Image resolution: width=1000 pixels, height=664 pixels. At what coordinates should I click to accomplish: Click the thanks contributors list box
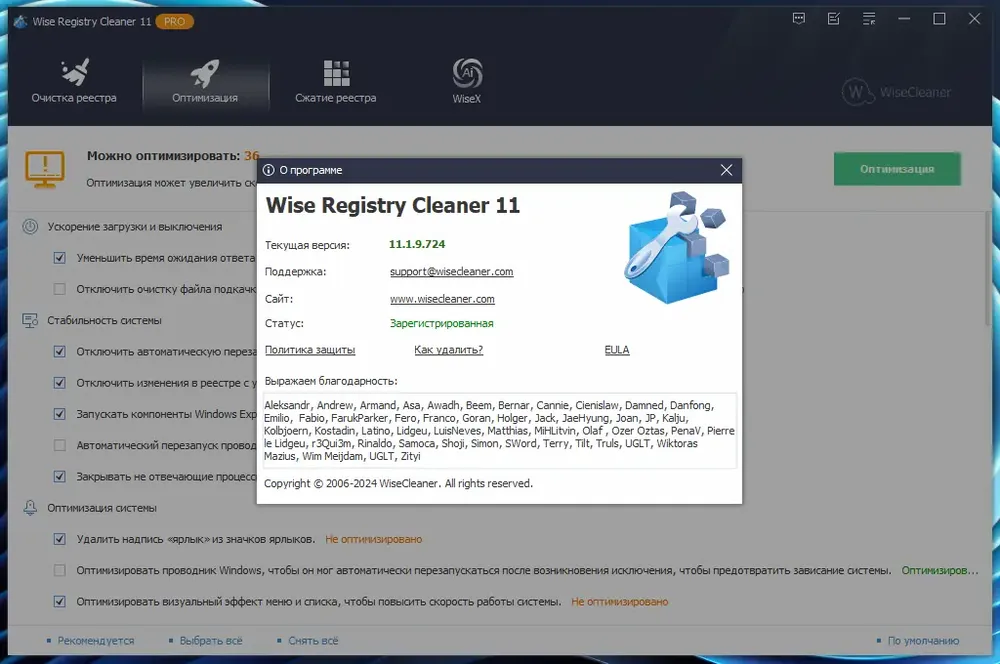point(499,431)
